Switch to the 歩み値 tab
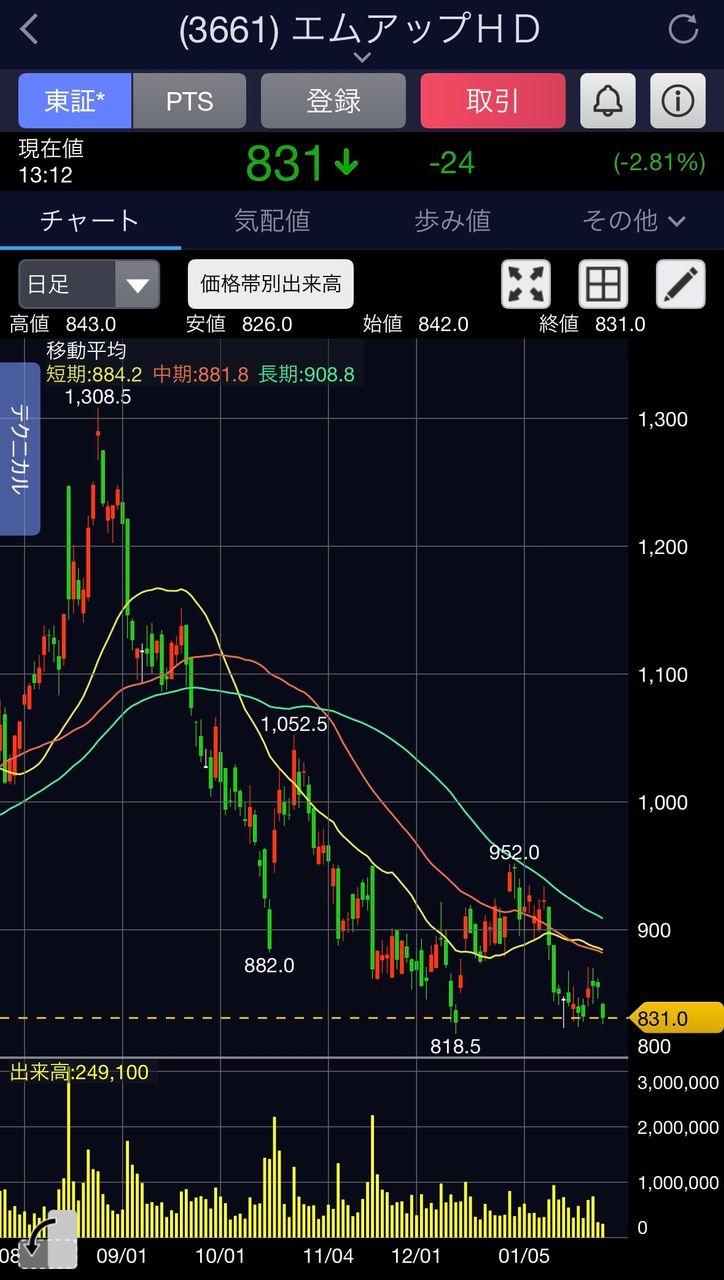724x1280 pixels. click(452, 221)
